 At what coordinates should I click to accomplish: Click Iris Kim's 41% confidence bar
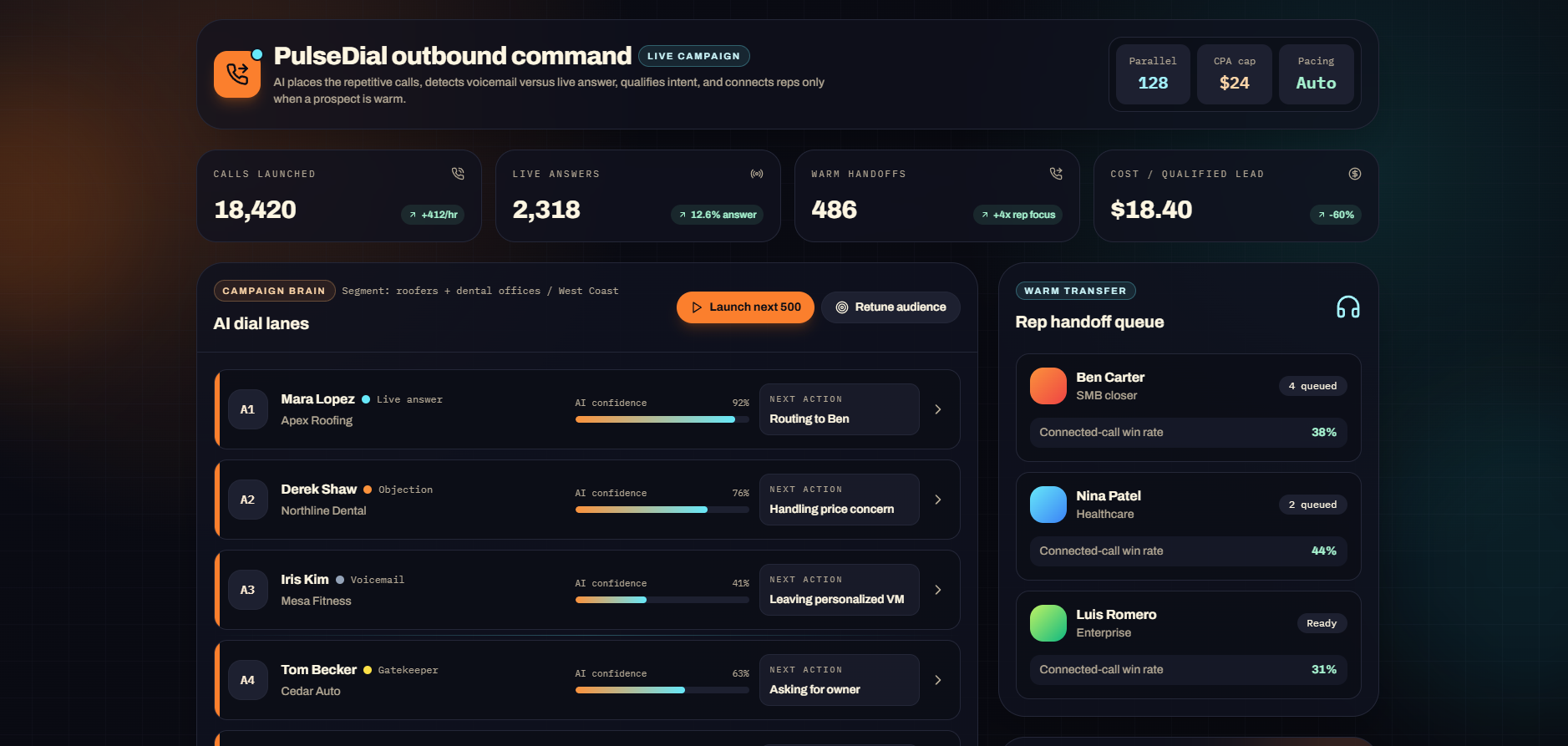[x=662, y=600]
